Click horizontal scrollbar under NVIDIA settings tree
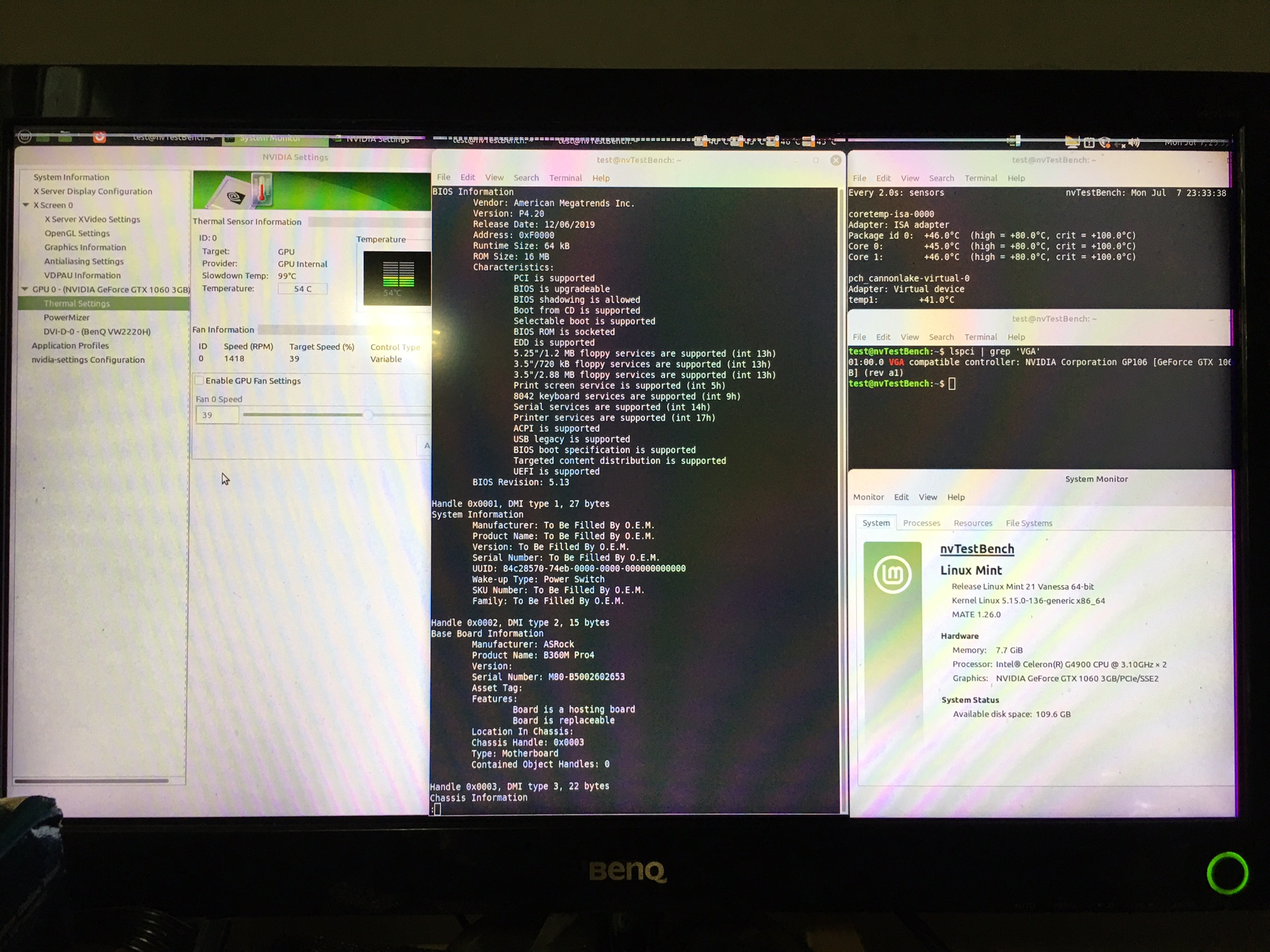This screenshot has width=1270, height=952. point(92,781)
